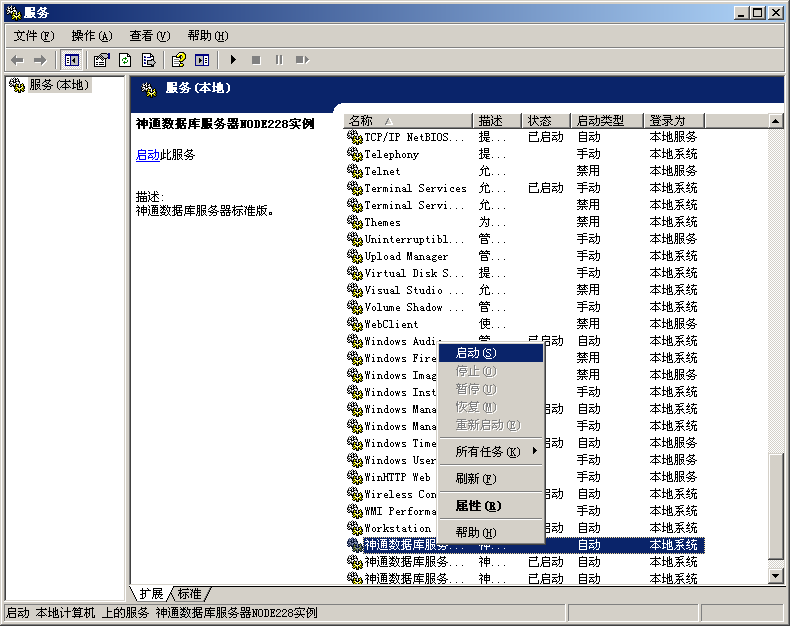Screen dimensions: 790x626
Task: Sort services by the 名称 column header
Action: click(407, 120)
